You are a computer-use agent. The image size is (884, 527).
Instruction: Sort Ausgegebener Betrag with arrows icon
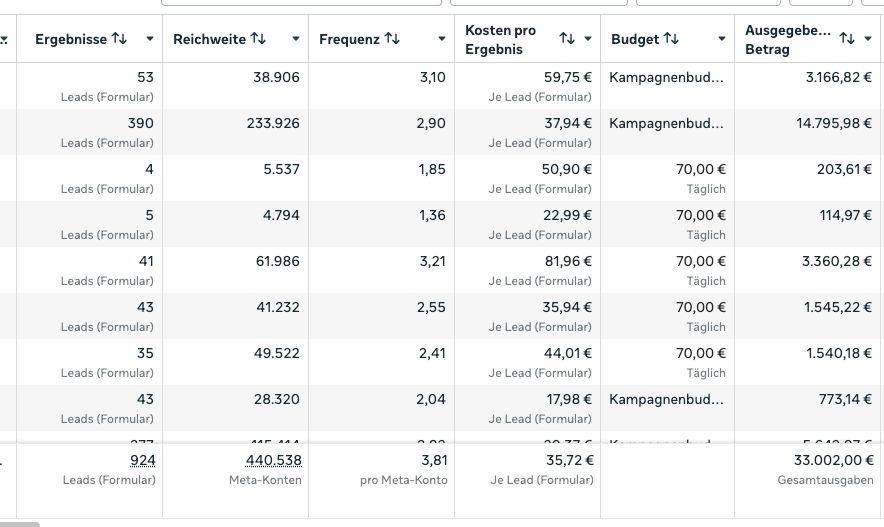(x=847, y=38)
